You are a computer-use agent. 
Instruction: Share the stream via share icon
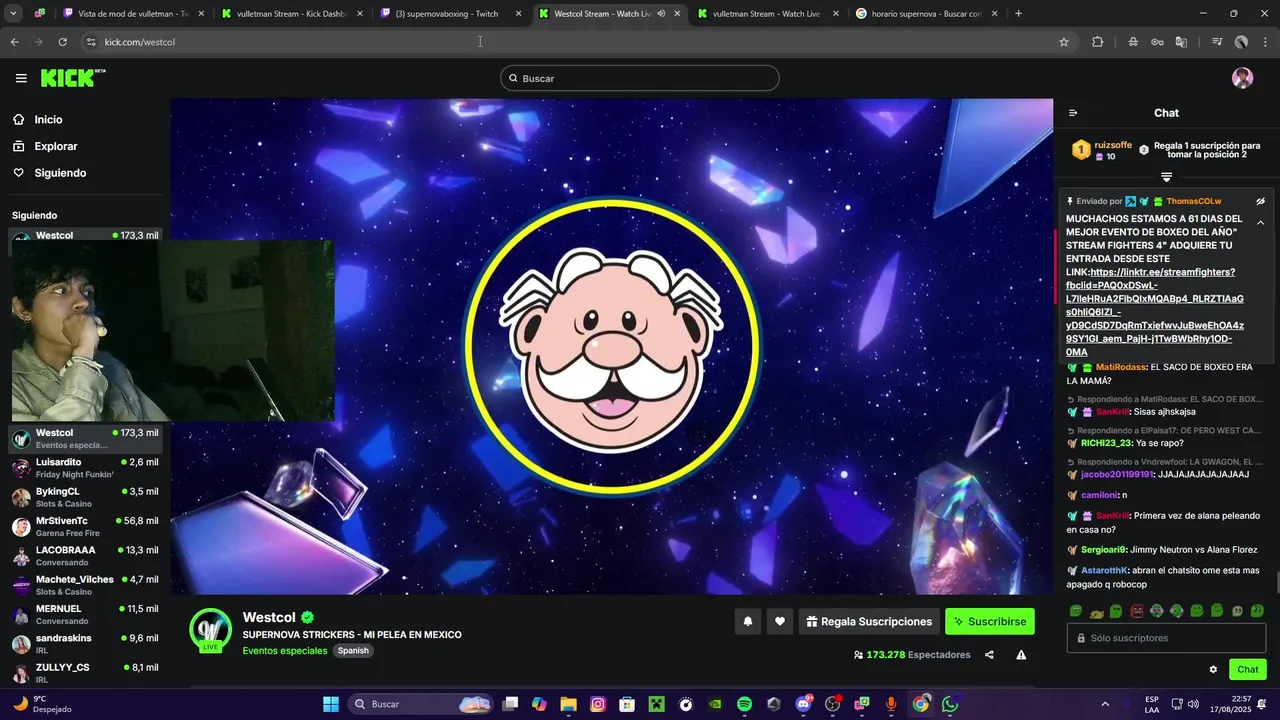(989, 655)
